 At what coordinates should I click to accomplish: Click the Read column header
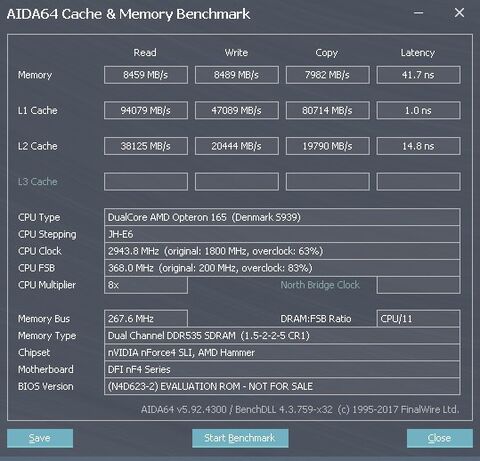pos(145,52)
